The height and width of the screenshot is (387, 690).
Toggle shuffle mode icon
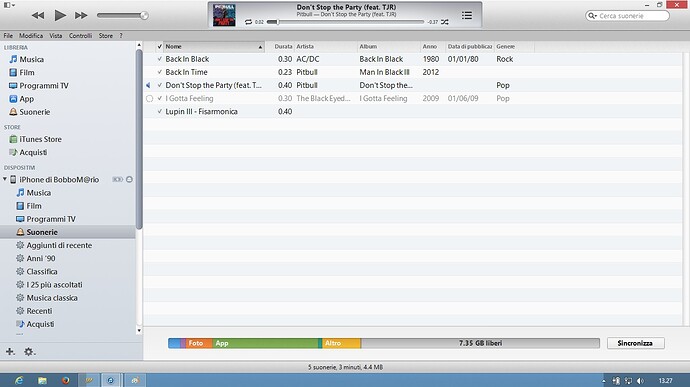point(445,22)
